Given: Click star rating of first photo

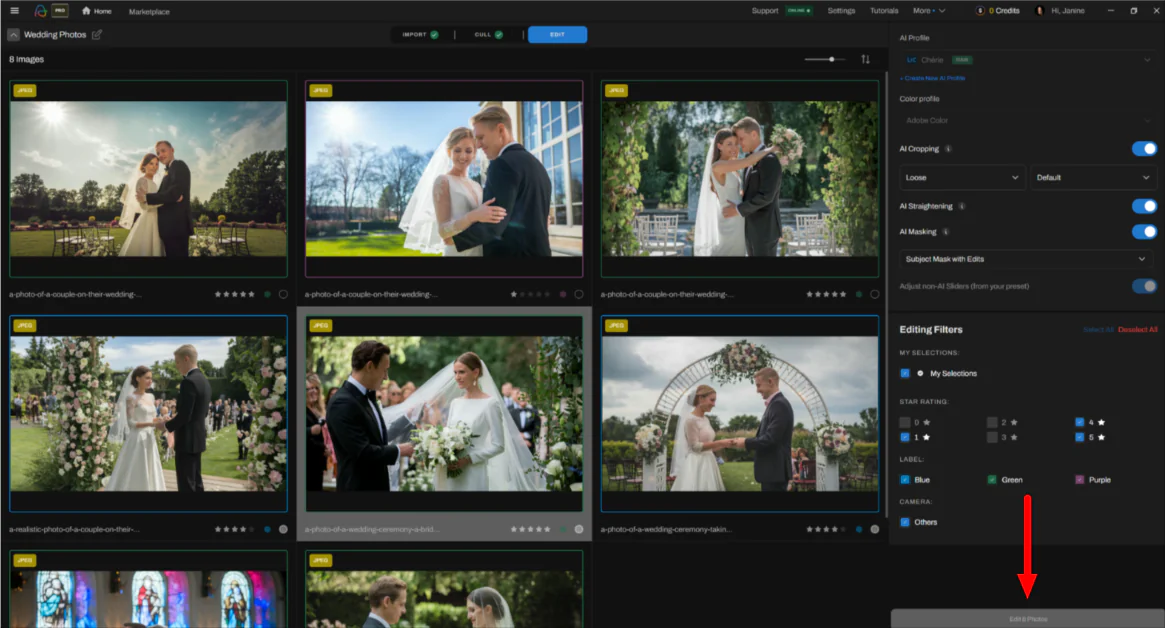Looking at the screenshot, I should [x=234, y=294].
